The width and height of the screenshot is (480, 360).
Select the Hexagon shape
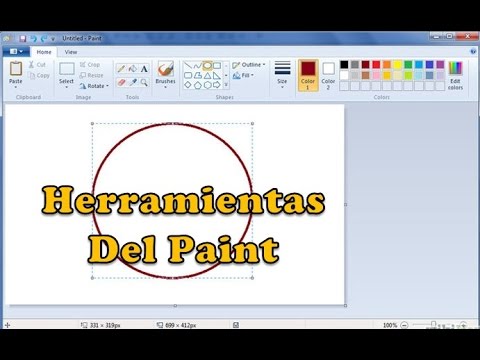207,85
